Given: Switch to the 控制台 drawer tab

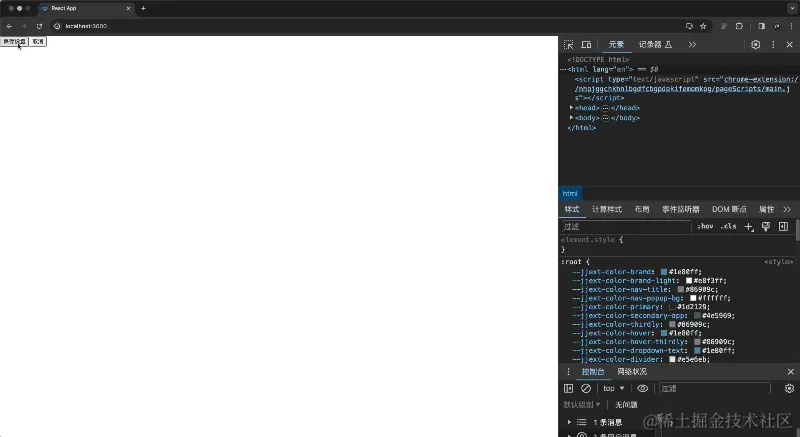Looking at the screenshot, I should [593, 372].
